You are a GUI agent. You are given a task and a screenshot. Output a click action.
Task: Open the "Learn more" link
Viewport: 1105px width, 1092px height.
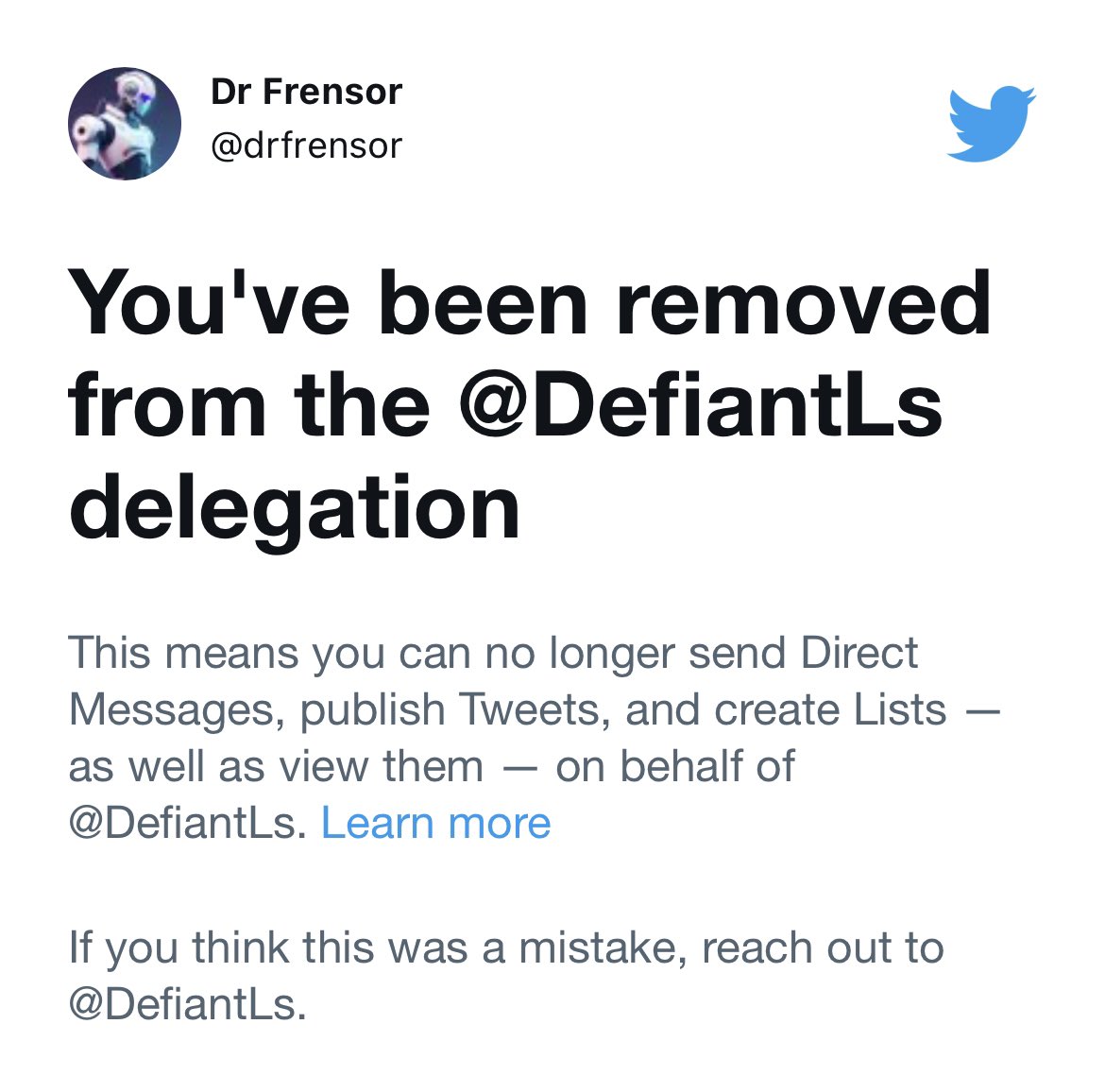[435, 823]
